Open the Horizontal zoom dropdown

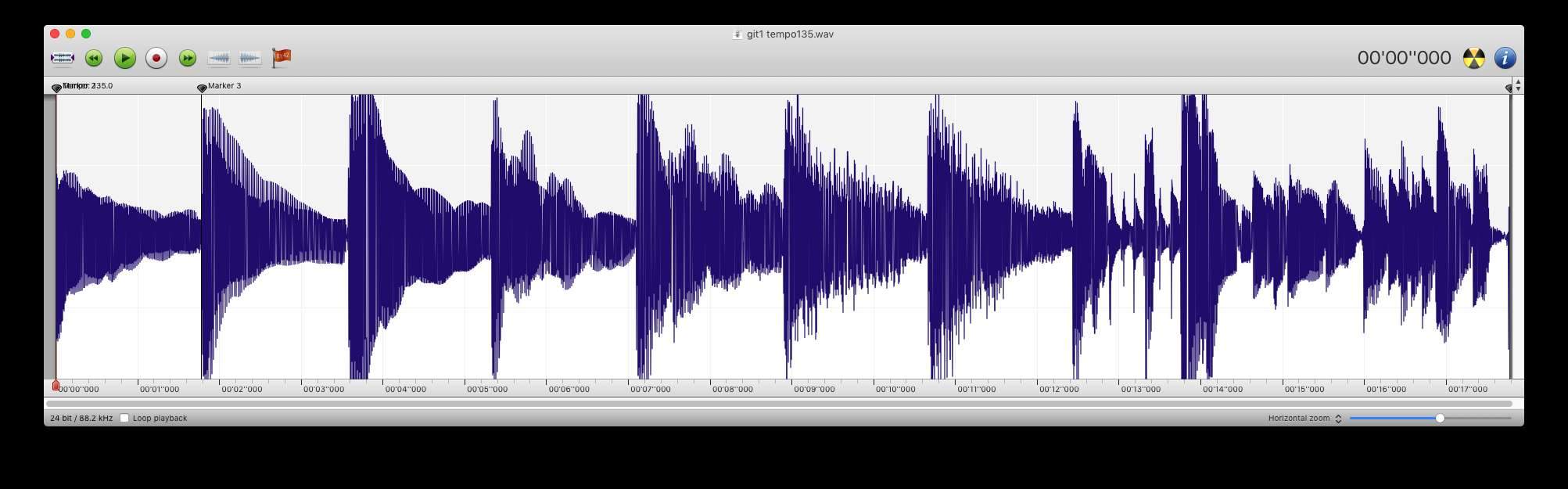point(1338,419)
